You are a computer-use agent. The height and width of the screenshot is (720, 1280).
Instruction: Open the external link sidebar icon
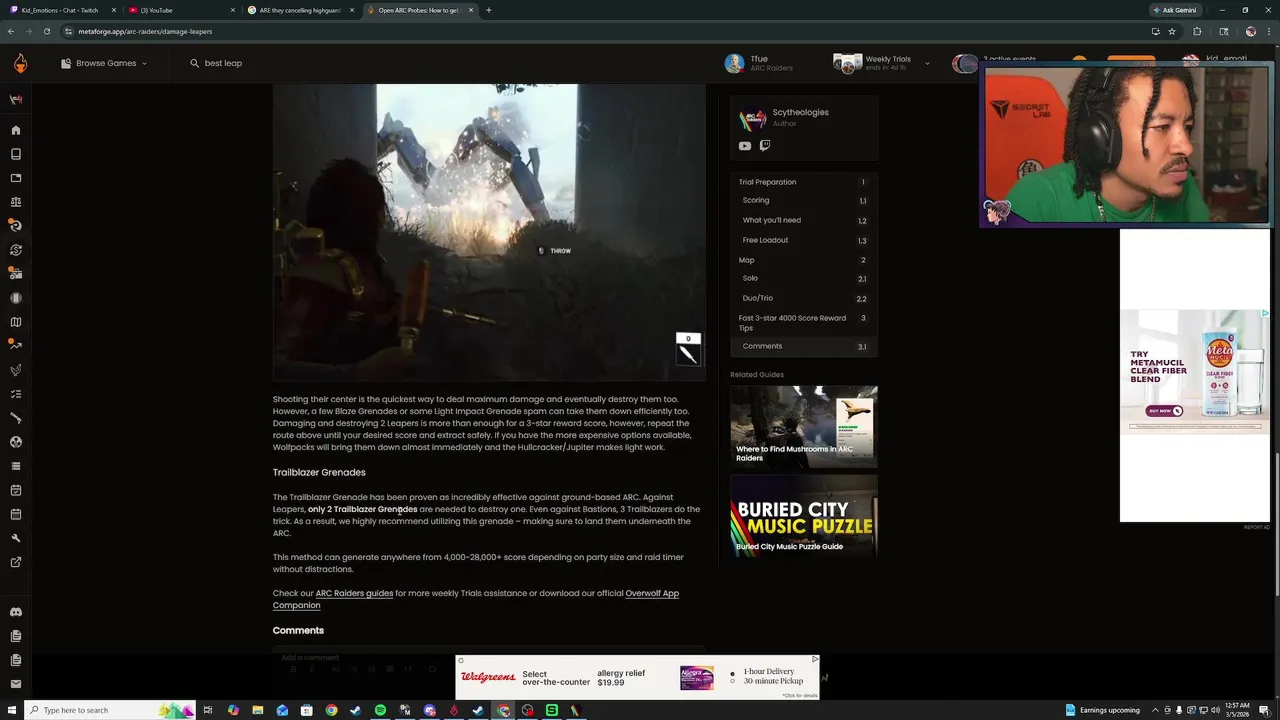point(15,562)
